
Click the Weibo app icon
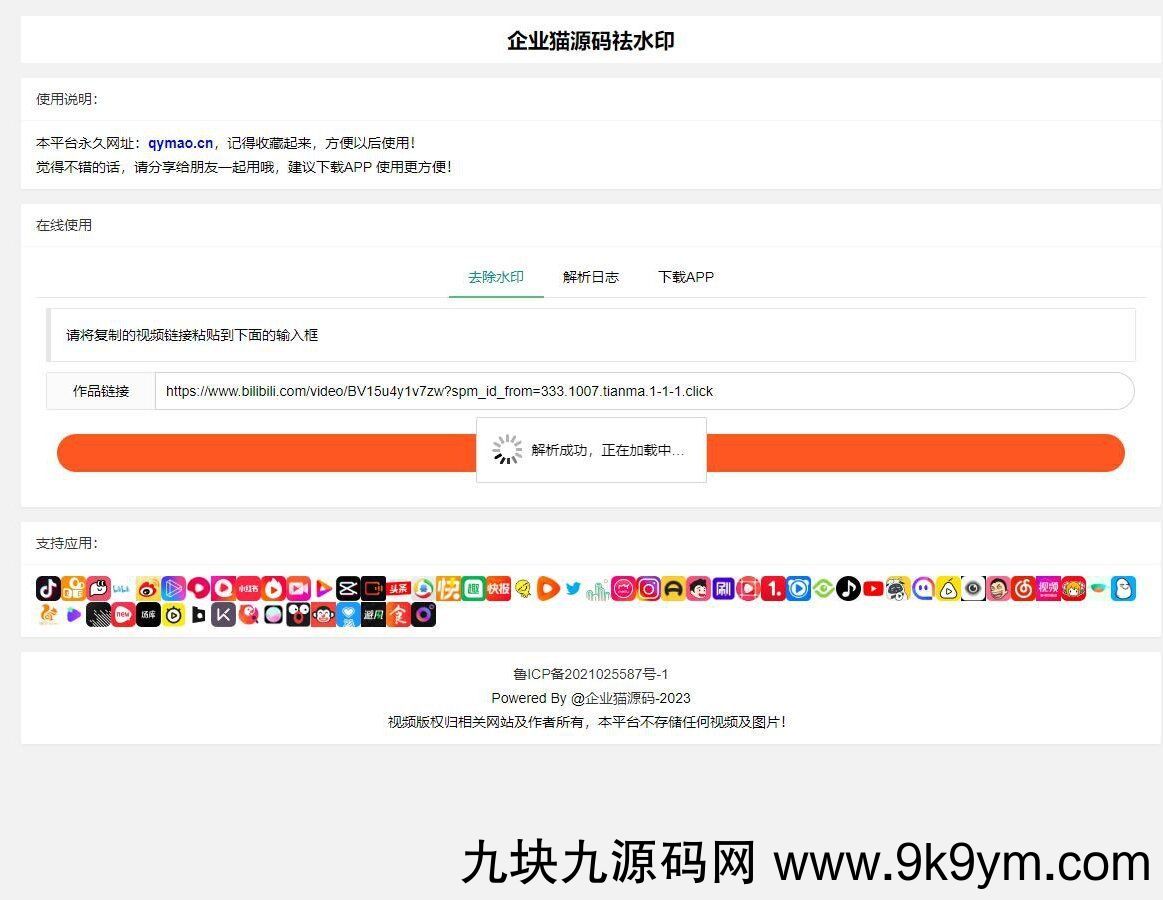(x=148, y=589)
